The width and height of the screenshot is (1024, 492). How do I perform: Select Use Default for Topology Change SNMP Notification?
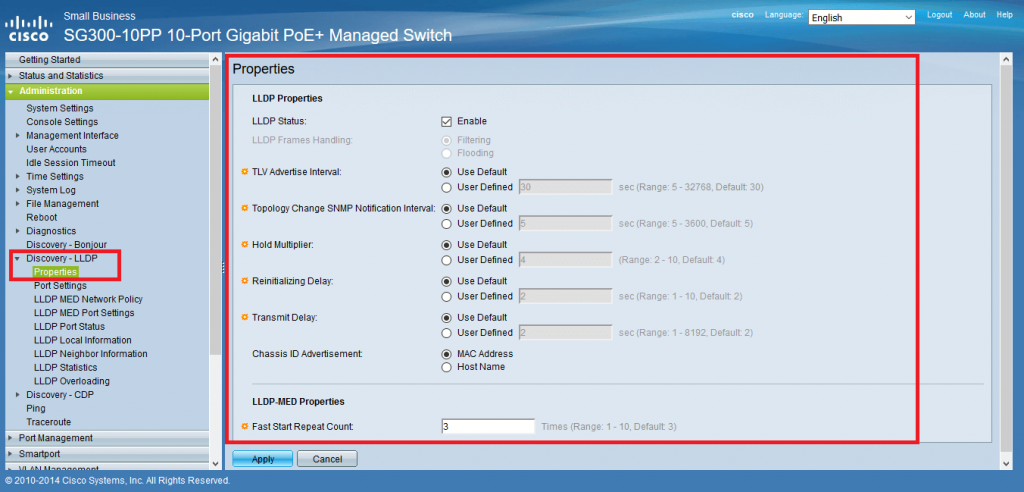click(447, 209)
